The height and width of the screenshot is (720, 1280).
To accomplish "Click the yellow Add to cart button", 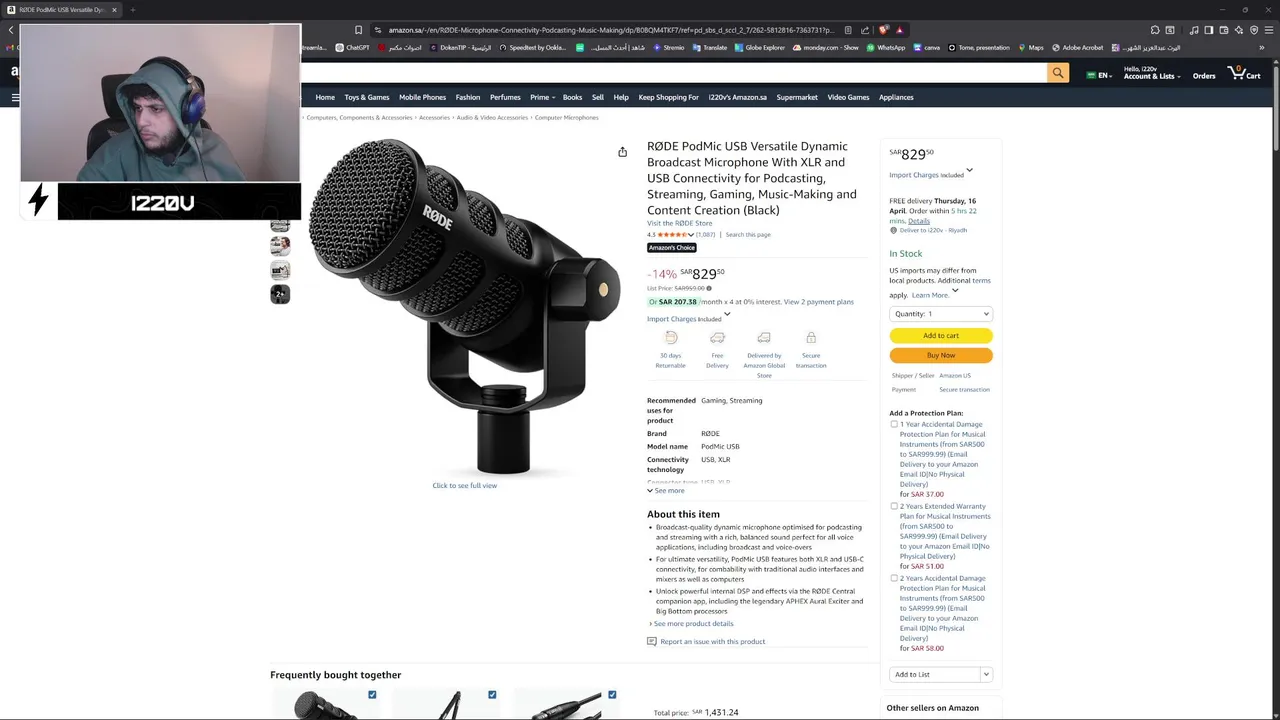I will tap(941, 336).
